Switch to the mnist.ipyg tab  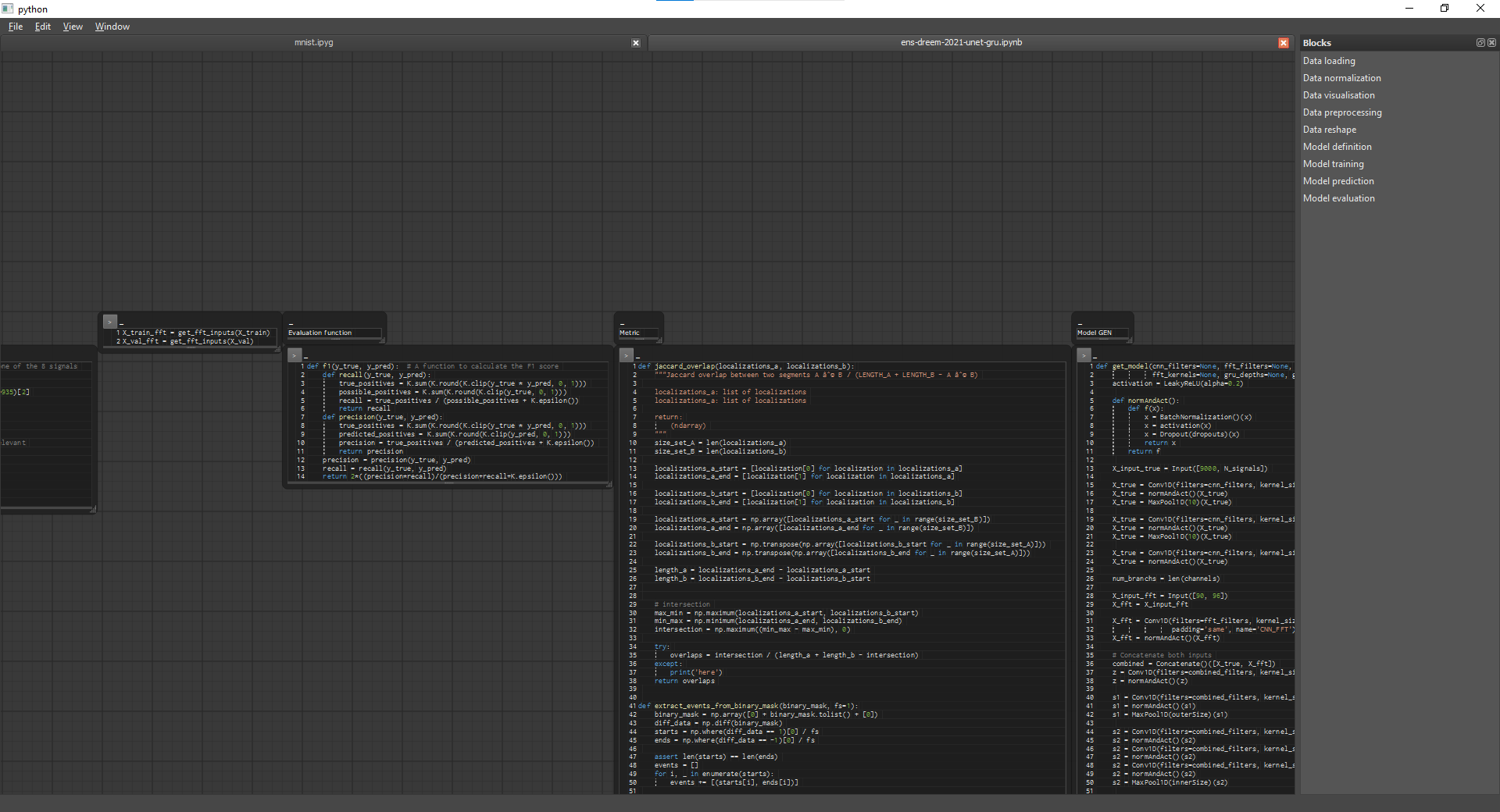click(x=313, y=43)
